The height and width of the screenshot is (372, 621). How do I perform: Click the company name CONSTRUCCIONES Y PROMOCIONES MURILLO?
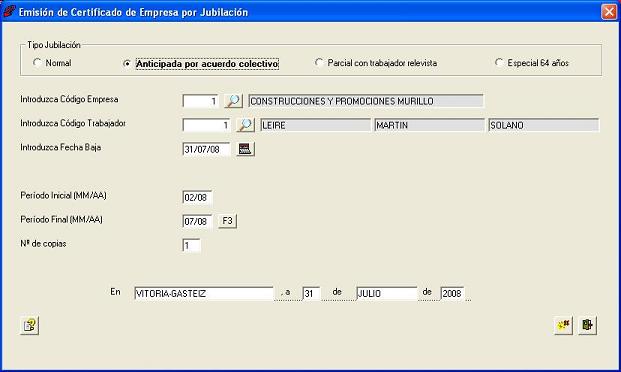pos(366,101)
